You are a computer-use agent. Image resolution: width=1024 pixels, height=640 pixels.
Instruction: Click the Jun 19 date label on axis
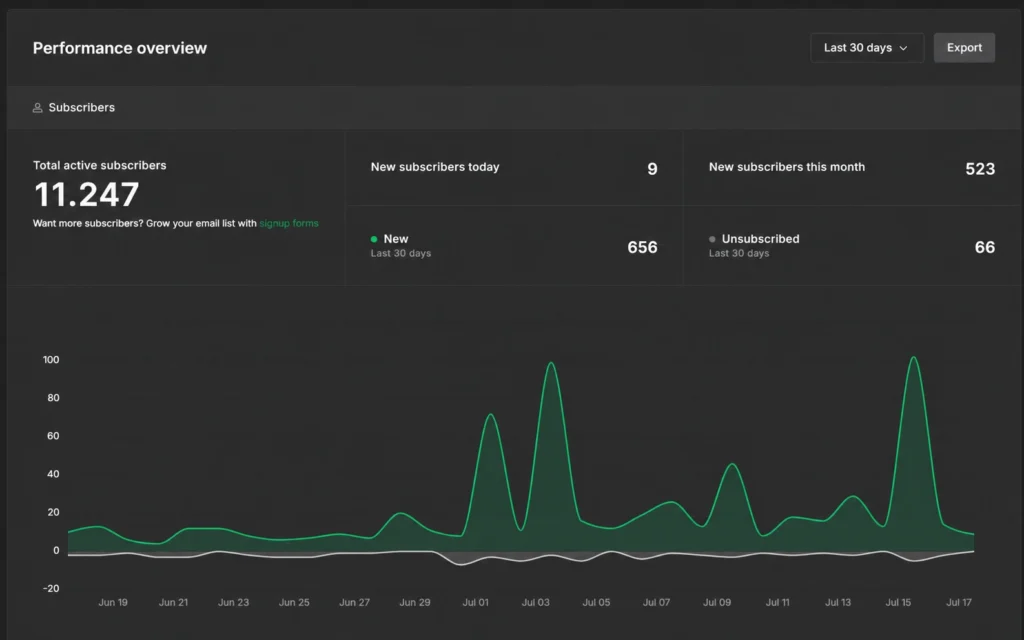pos(113,602)
